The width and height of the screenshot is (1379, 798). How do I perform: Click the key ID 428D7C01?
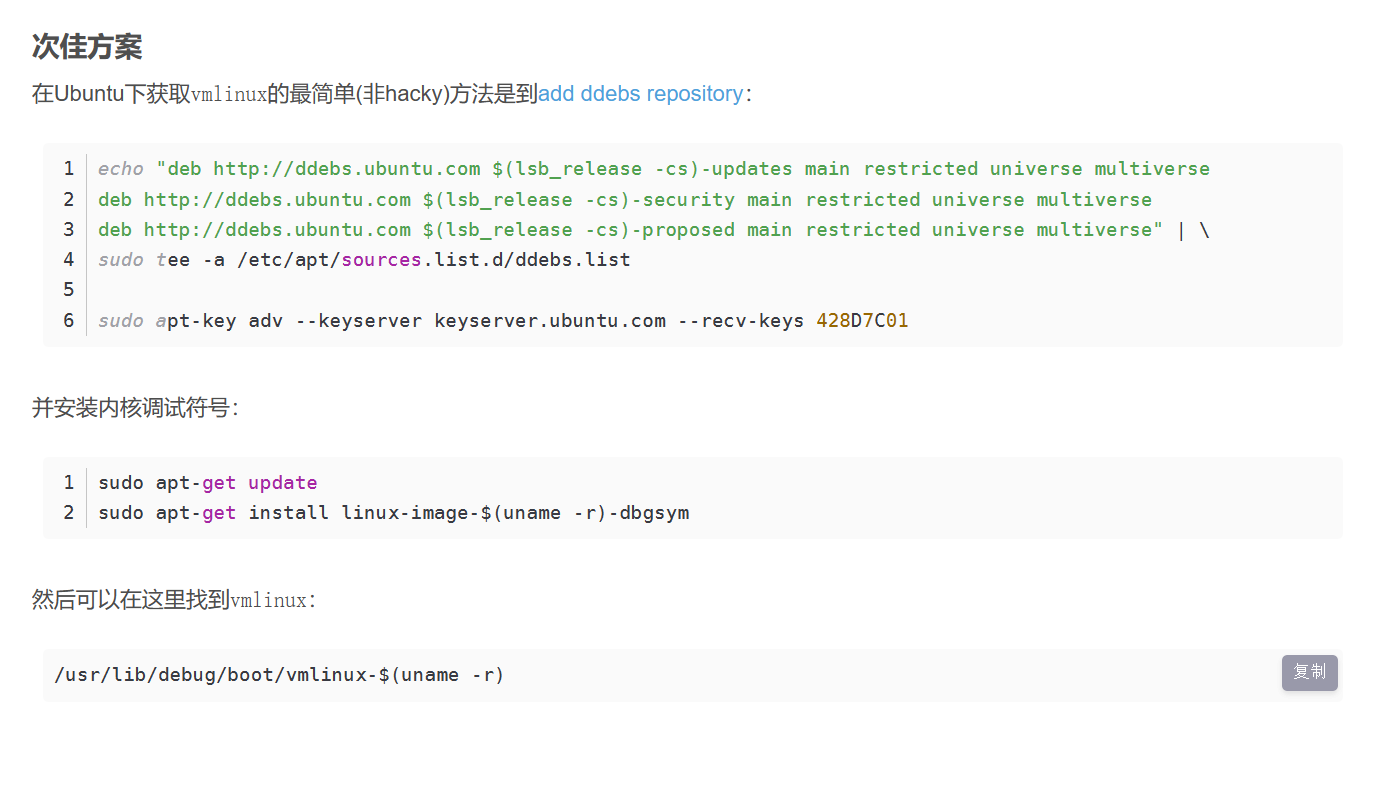[862, 321]
